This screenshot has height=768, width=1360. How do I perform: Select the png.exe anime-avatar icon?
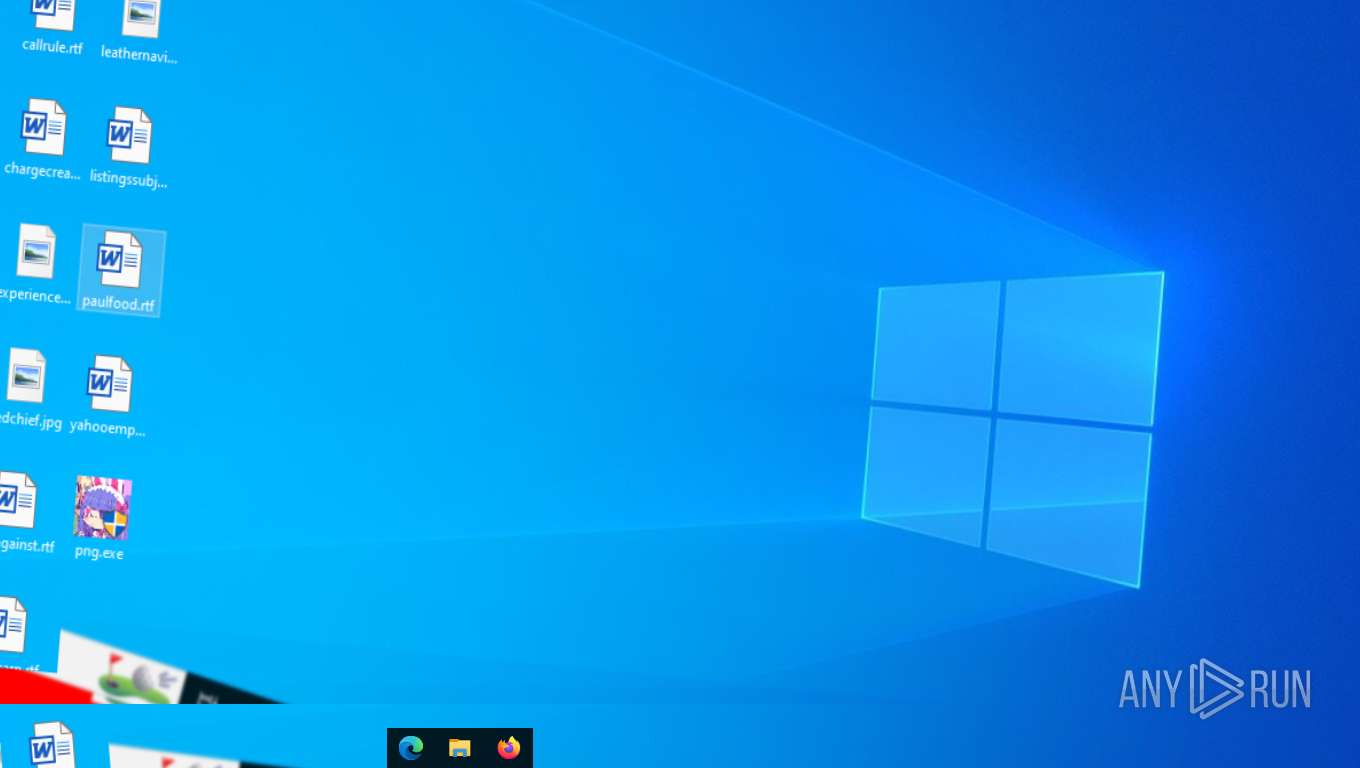click(102, 507)
